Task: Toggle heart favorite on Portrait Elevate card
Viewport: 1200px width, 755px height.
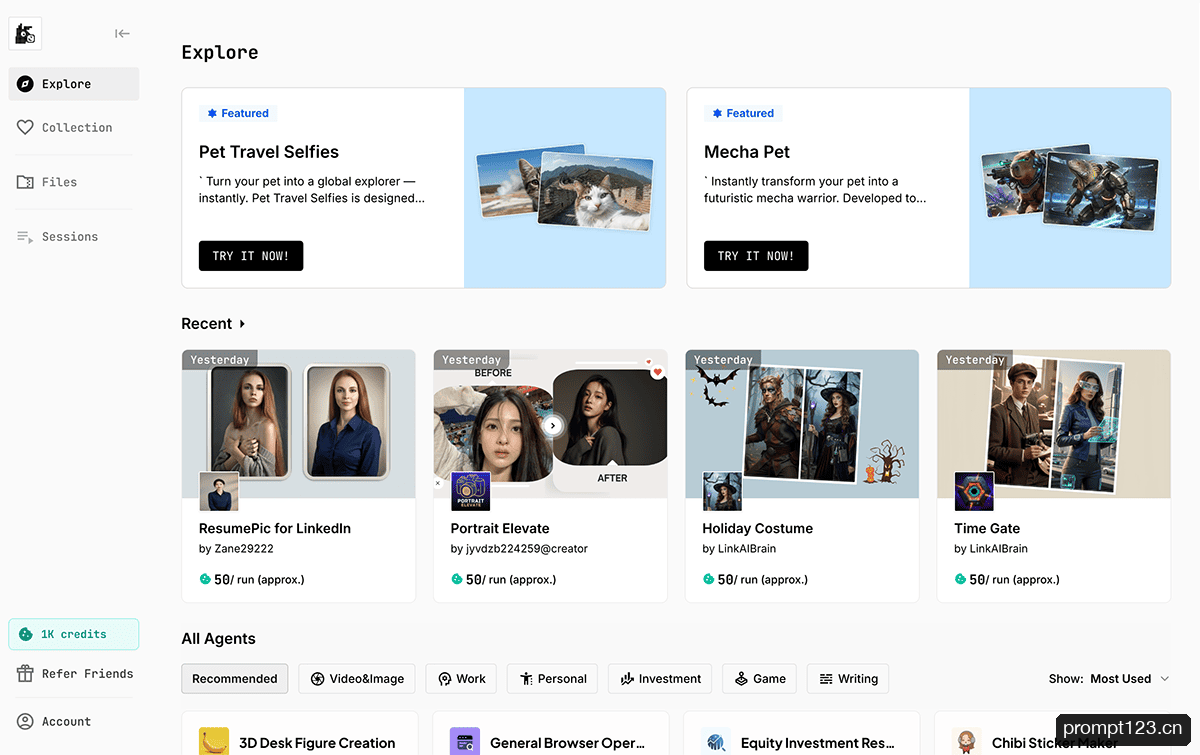Action: (657, 372)
